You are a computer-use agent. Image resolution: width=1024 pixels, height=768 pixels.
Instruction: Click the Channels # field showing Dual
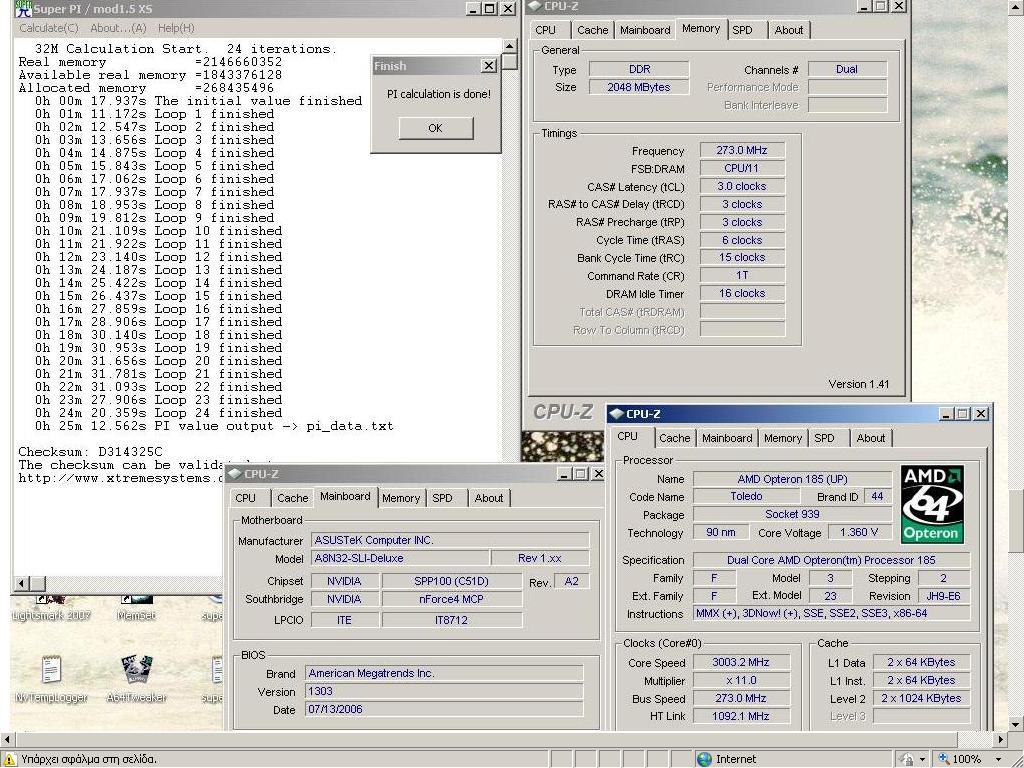click(x=847, y=69)
